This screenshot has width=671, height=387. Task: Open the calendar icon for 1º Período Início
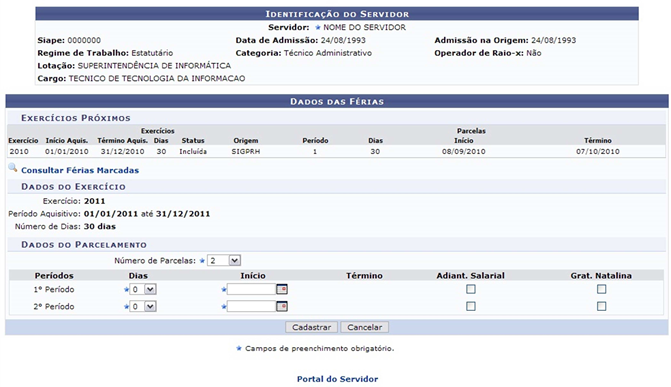282,289
